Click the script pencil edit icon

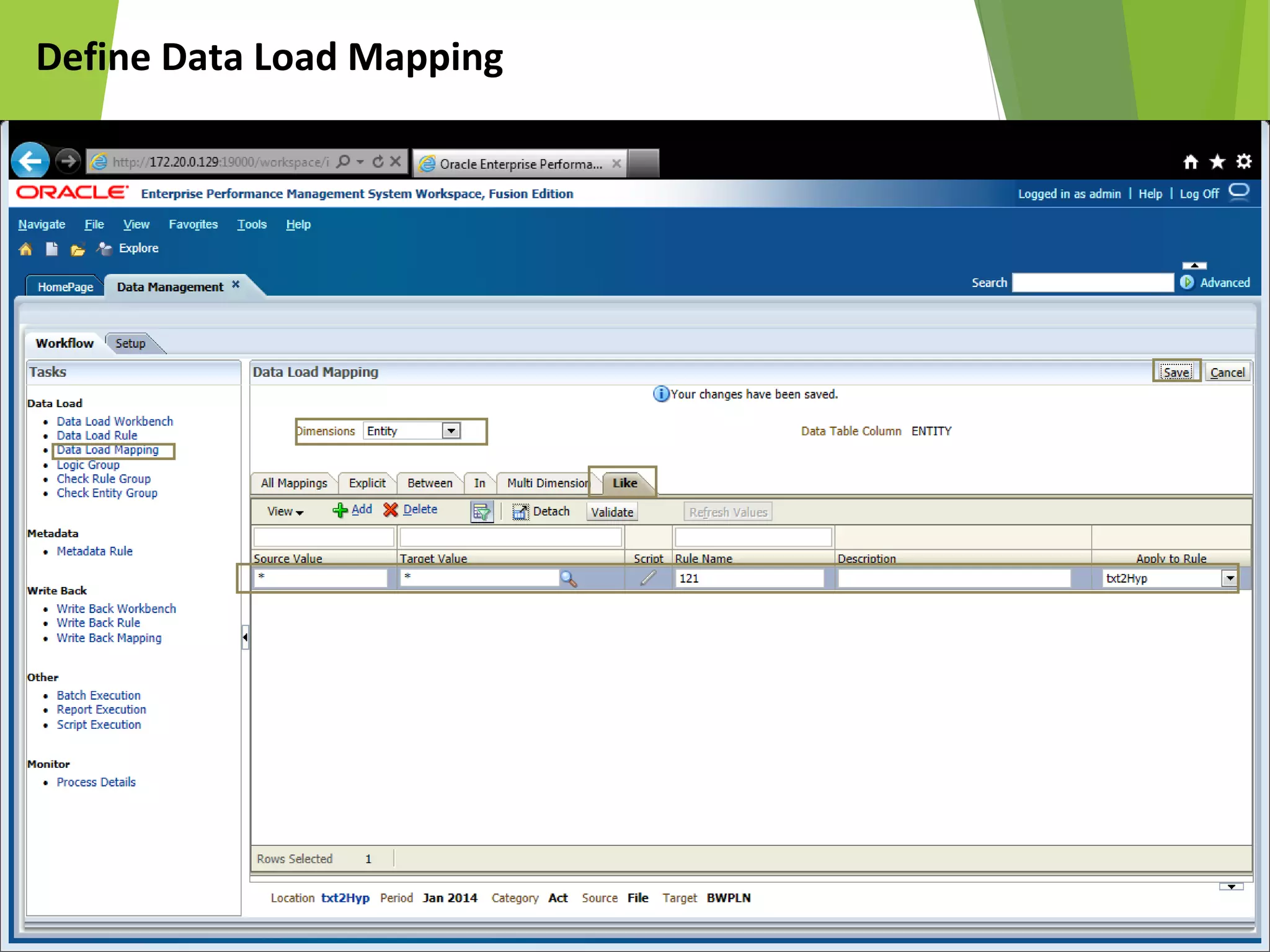(647, 578)
